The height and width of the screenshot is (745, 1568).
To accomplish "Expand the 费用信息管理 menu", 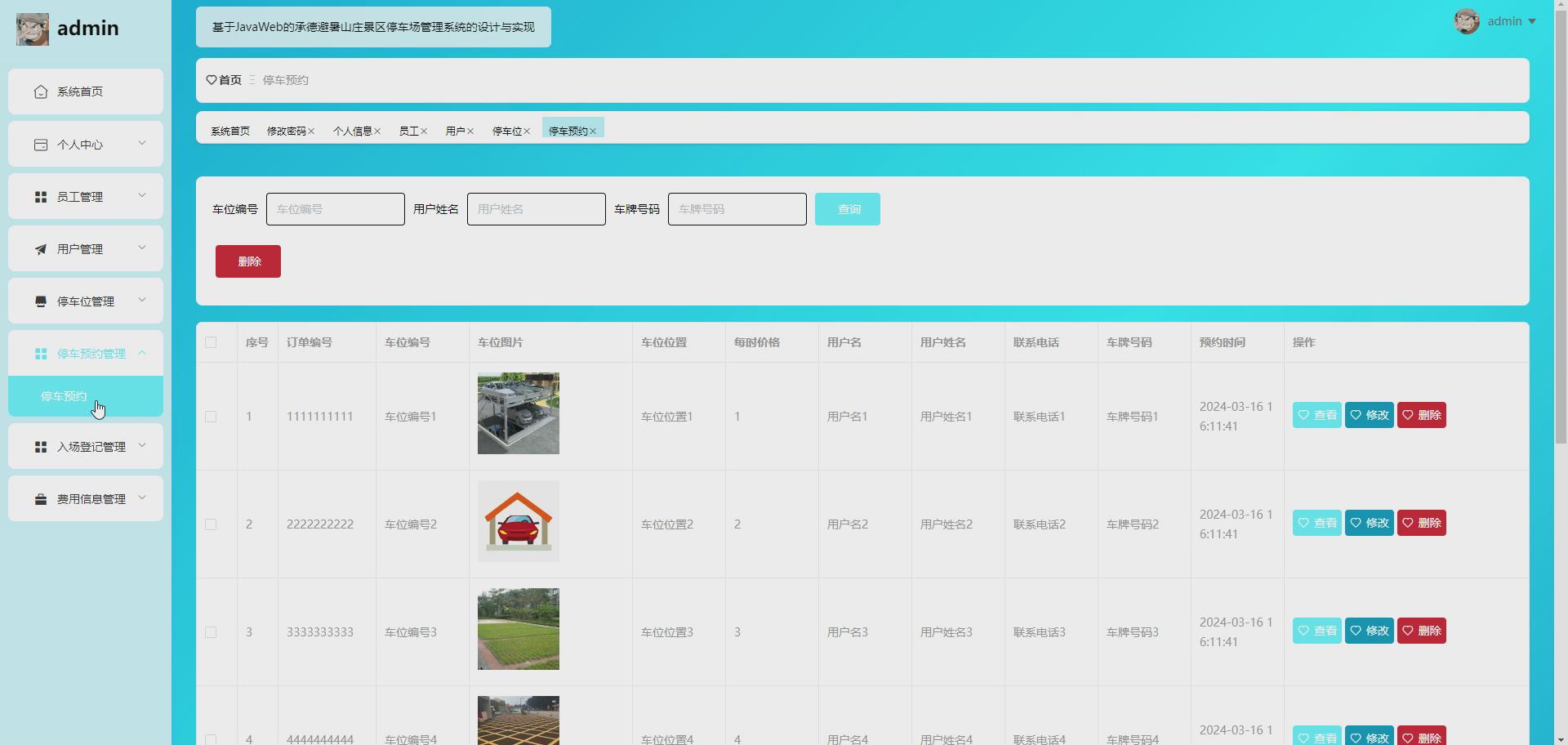I will (142, 498).
